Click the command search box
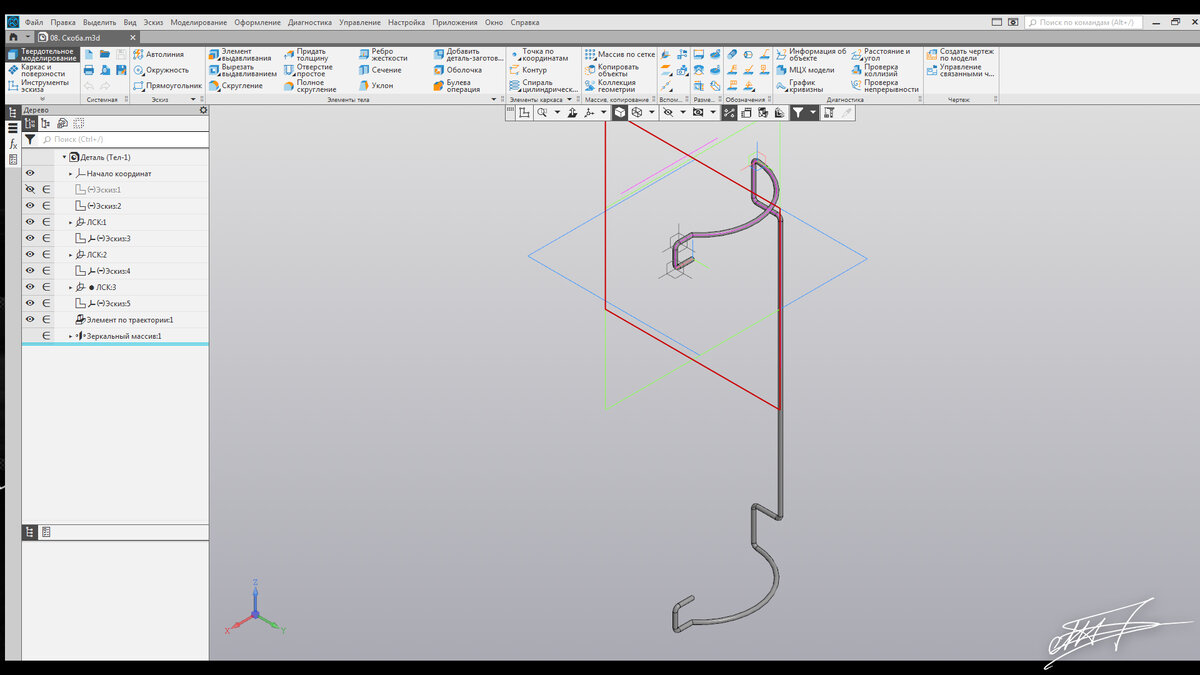Screen dimensions: 1200x675 [x=1086, y=21]
